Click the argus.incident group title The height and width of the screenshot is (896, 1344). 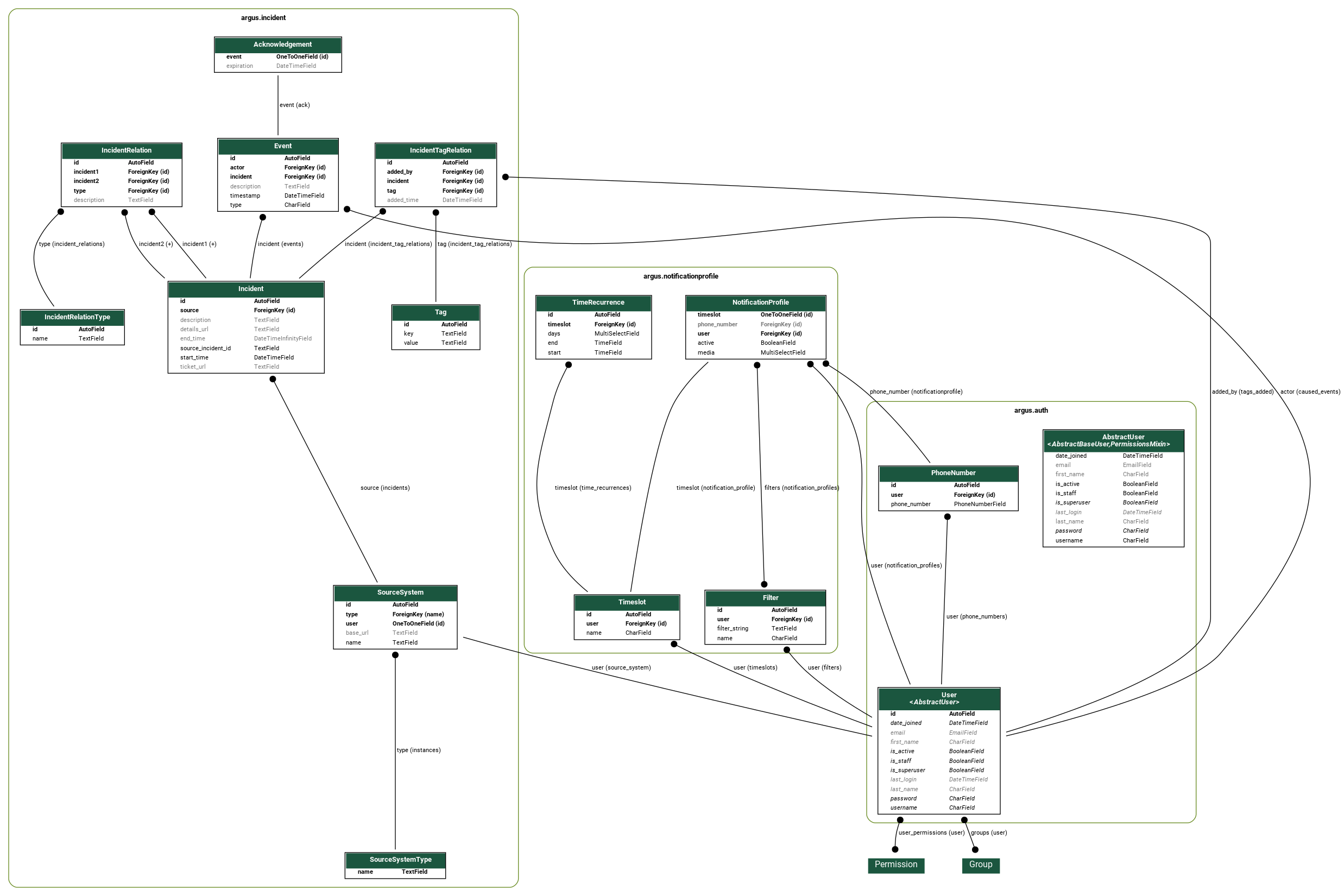tap(263, 18)
